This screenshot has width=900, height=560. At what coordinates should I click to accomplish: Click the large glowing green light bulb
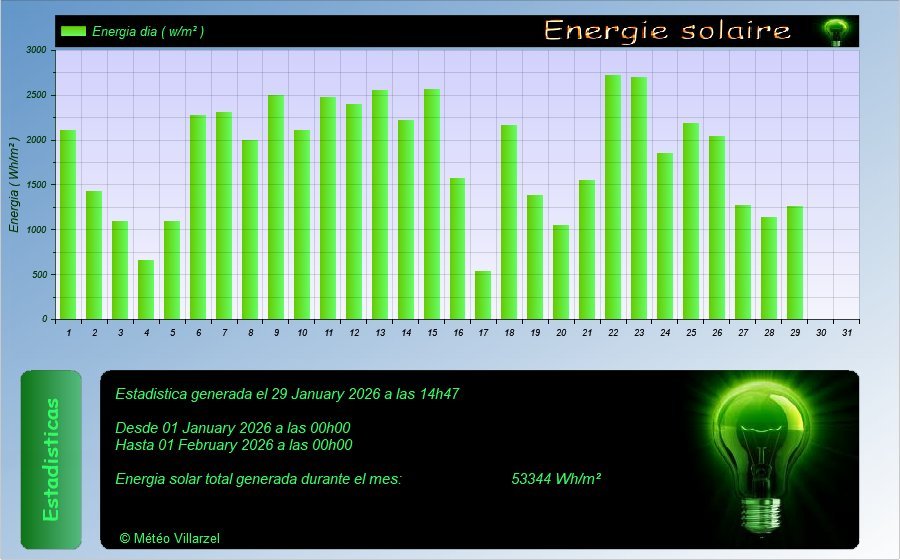pos(765,450)
